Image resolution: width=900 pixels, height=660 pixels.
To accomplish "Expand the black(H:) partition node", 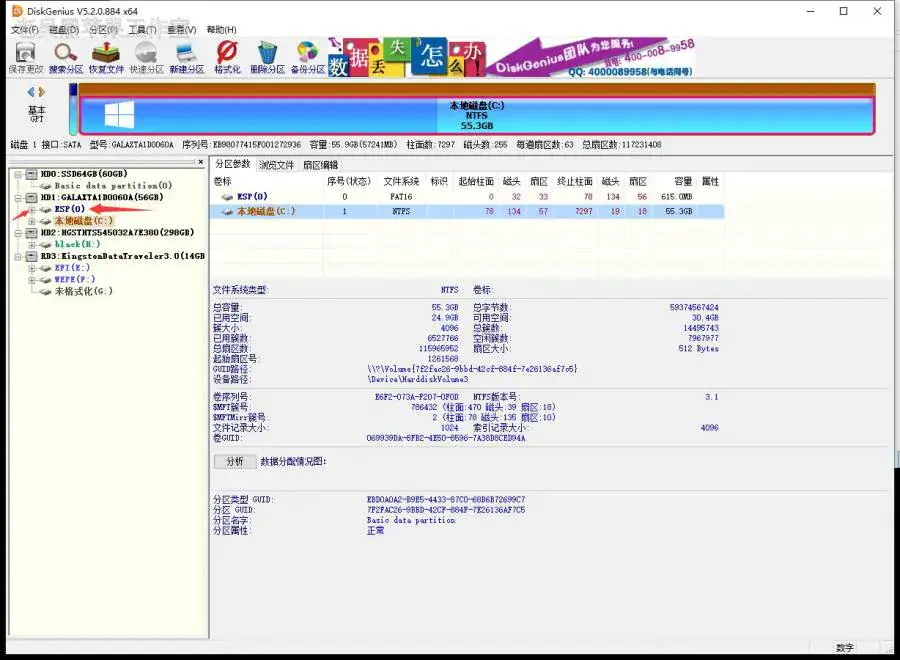I will tap(32, 244).
